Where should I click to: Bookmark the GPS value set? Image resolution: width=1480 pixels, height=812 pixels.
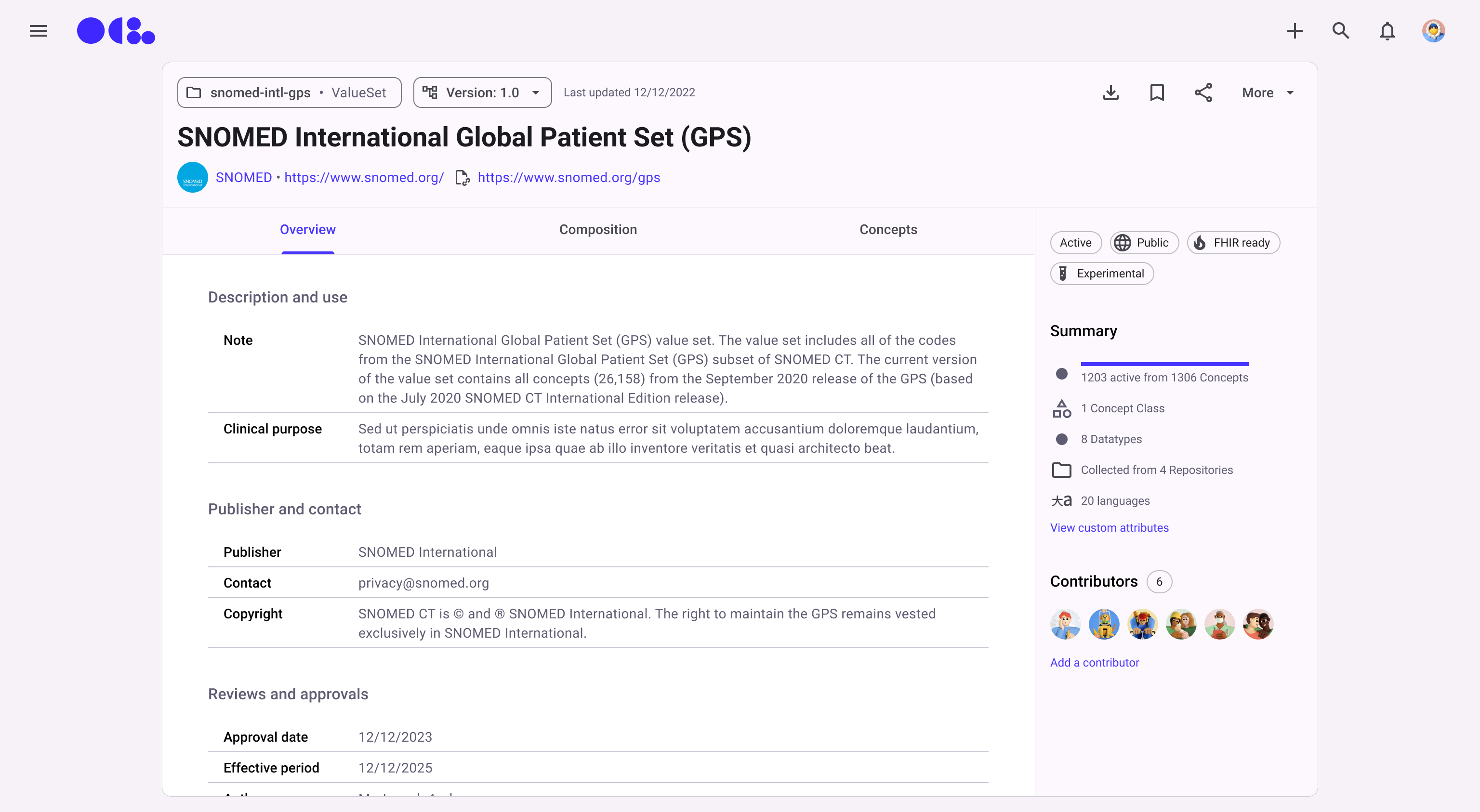pos(1157,92)
